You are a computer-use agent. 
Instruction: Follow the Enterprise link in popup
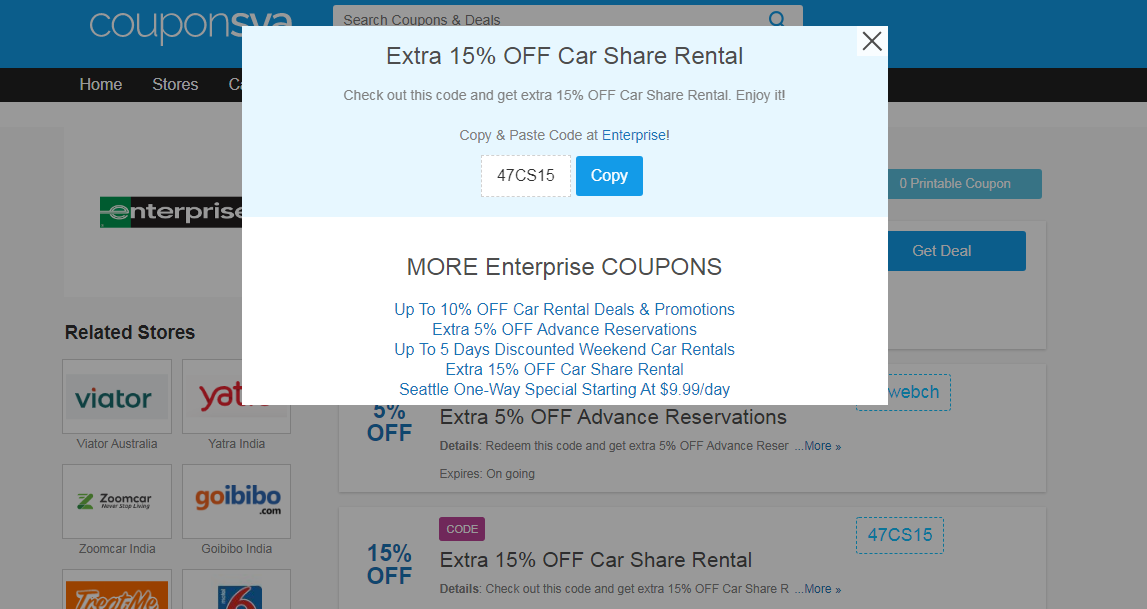pyautogui.click(x=633, y=135)
